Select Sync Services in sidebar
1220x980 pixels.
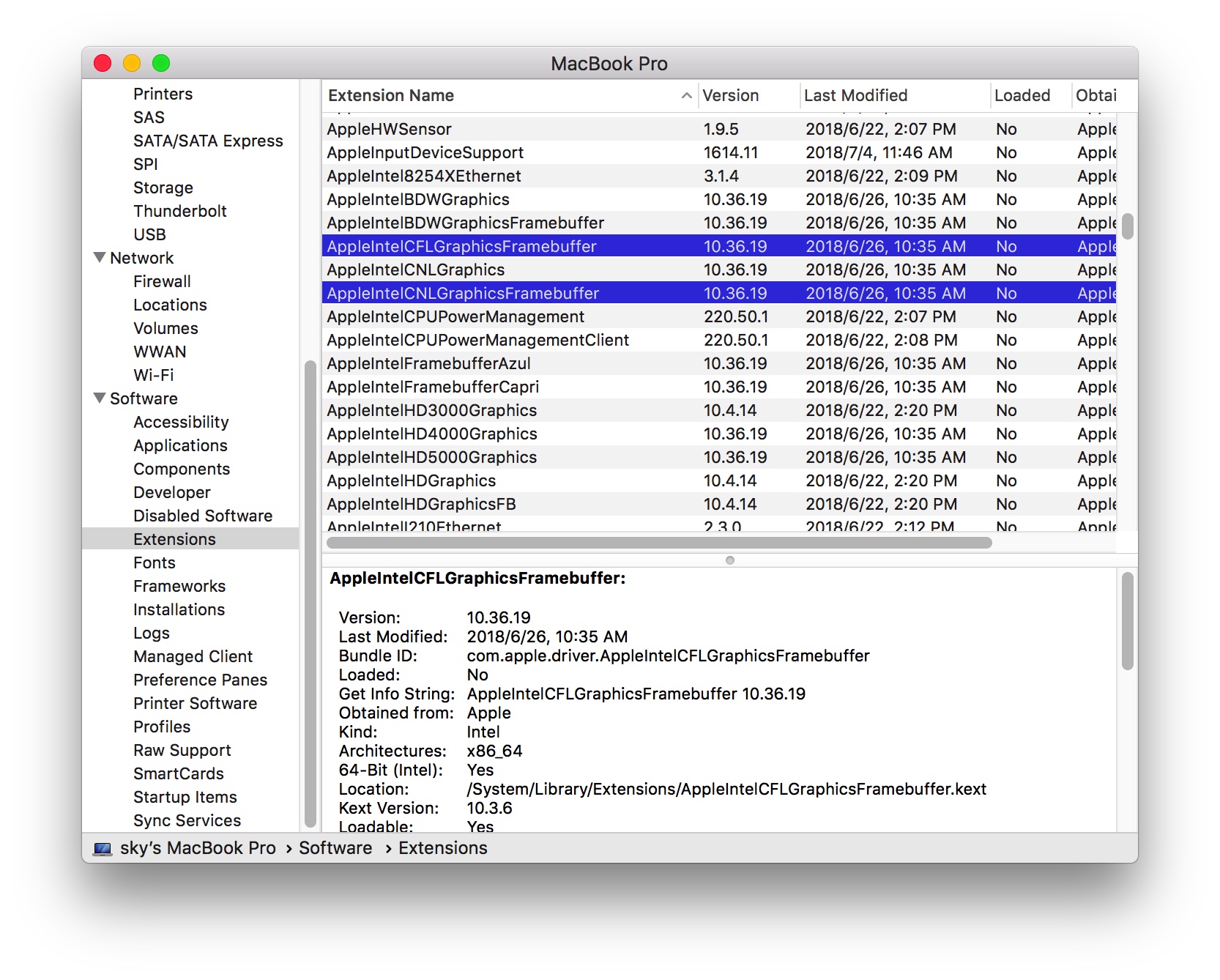click(187, 820)
